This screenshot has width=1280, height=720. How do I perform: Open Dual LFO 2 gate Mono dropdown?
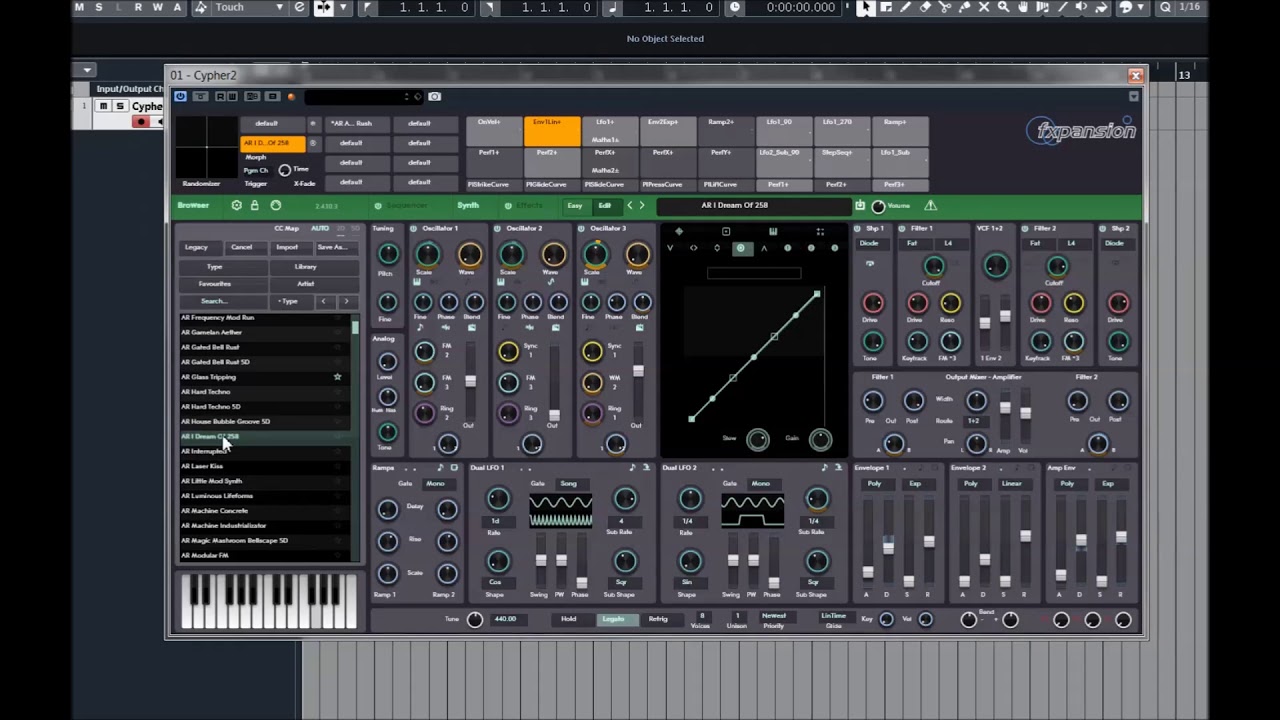tap(760, 484)
